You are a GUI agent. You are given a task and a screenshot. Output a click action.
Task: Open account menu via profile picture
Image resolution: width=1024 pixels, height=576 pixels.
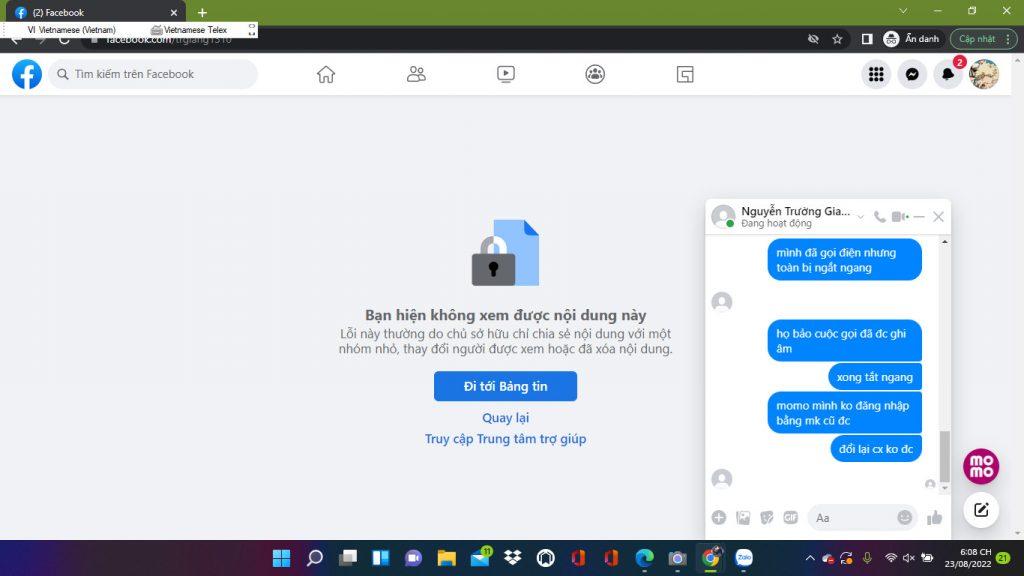point(984,74)
